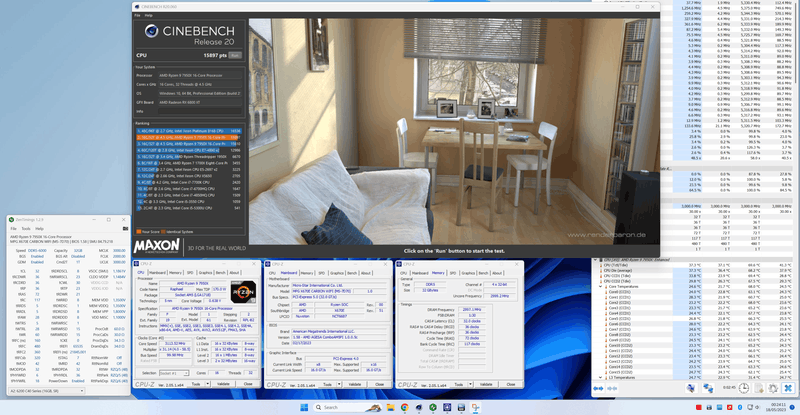Open HWiNFO sensor settings gear icon
The width and height of the screenshot is (800, 415).
pyautogui.click(x=773, y=388)
